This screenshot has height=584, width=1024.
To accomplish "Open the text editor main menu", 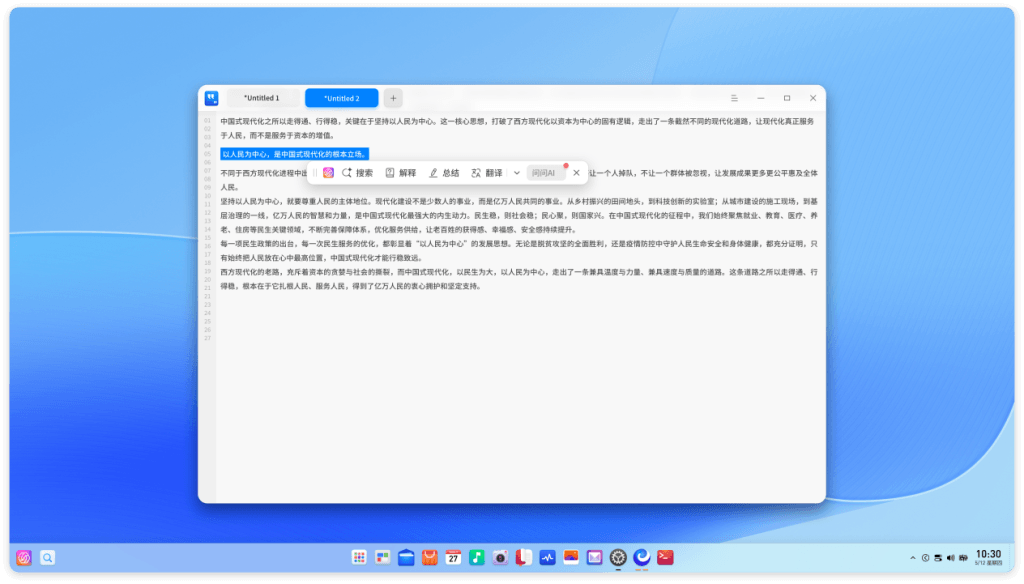I will [x=734, y=98].
